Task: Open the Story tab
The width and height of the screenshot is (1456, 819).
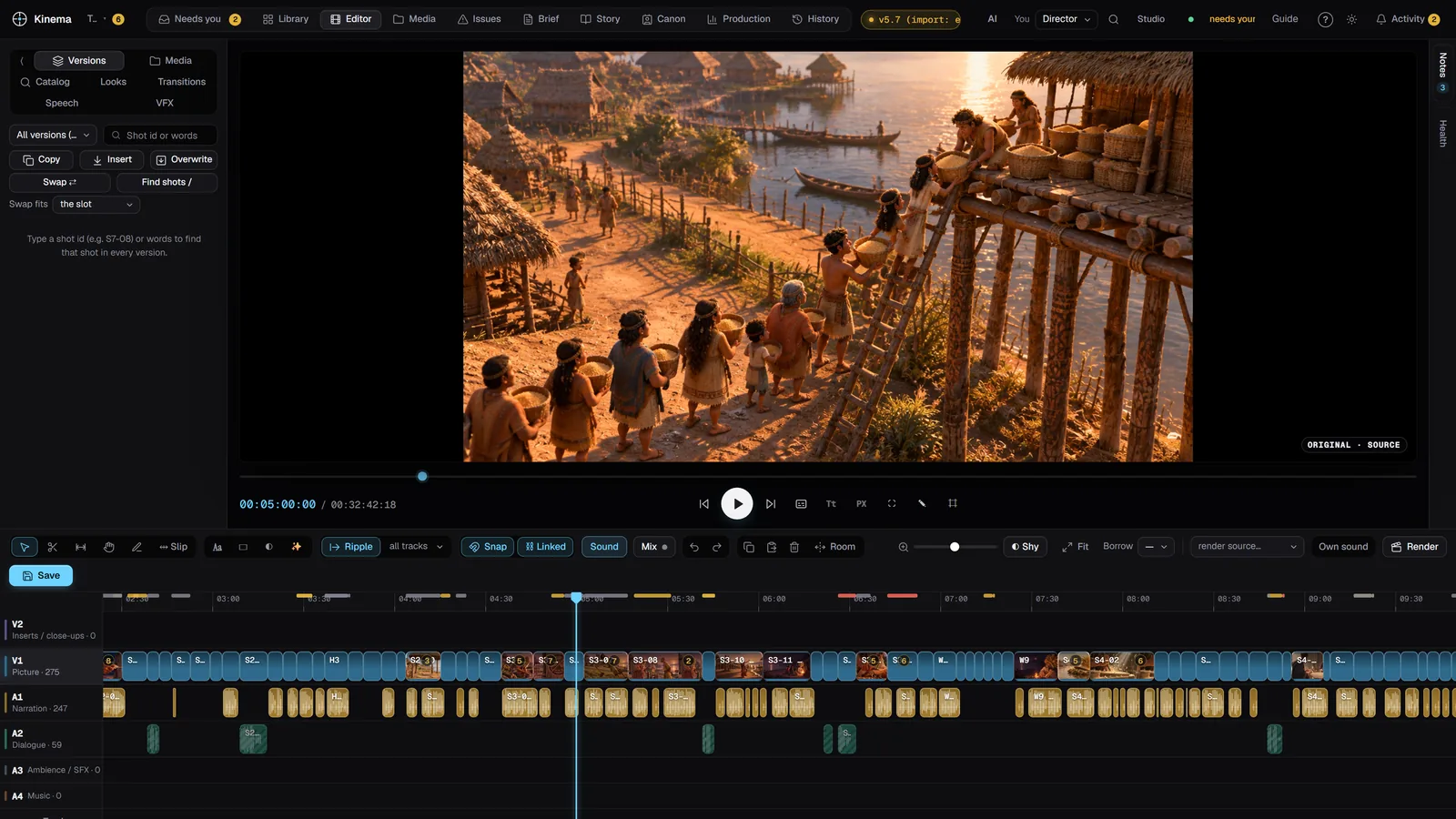Action: 601,19
